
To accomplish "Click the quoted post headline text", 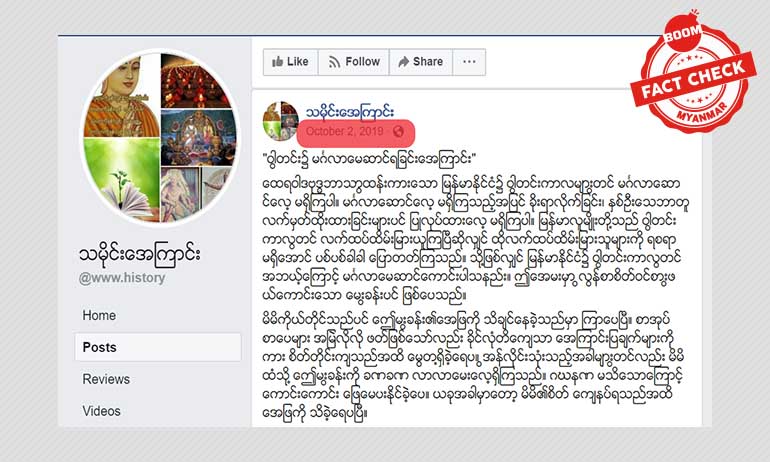I will [x=370, y=159].
